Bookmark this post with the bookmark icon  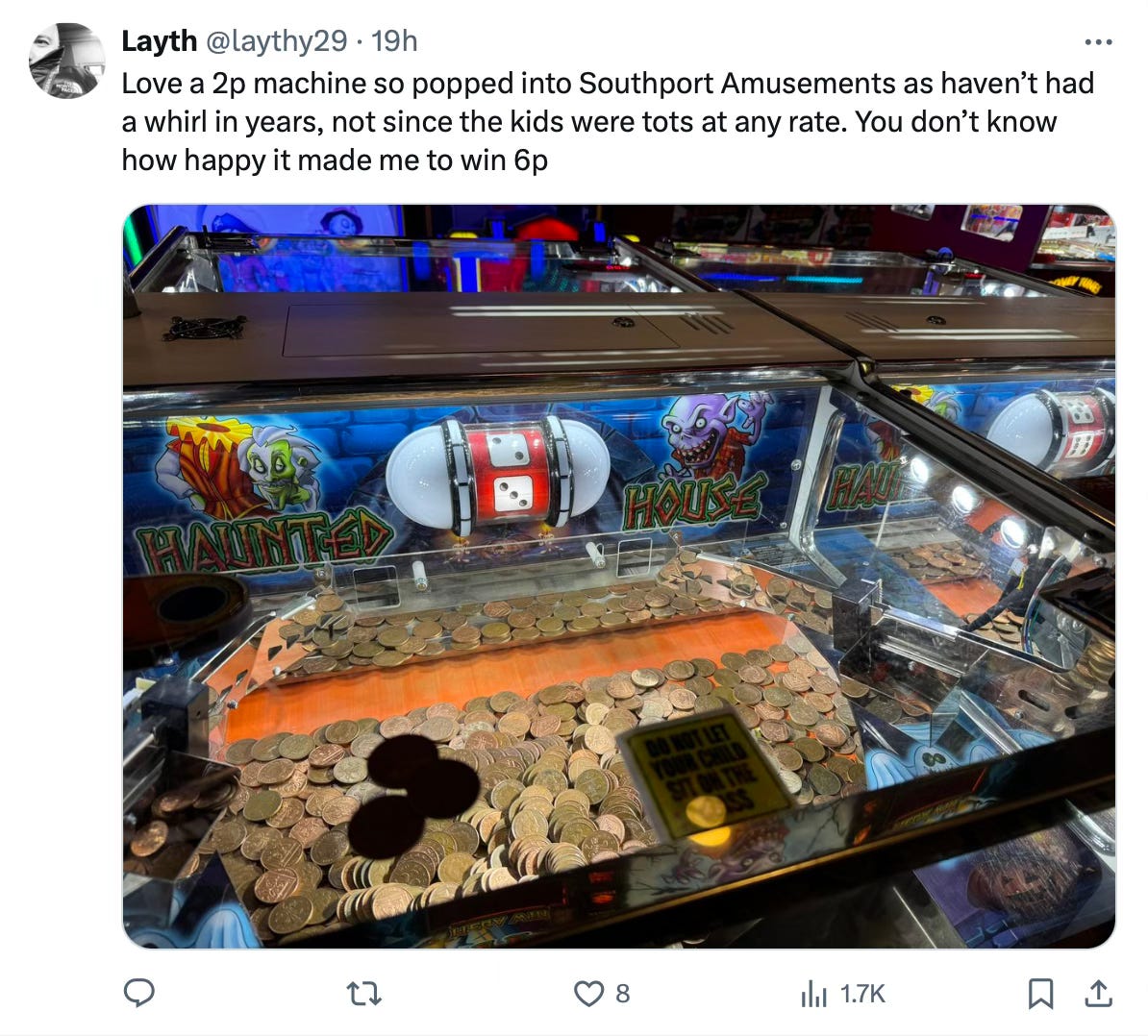tap(1040, 994)
